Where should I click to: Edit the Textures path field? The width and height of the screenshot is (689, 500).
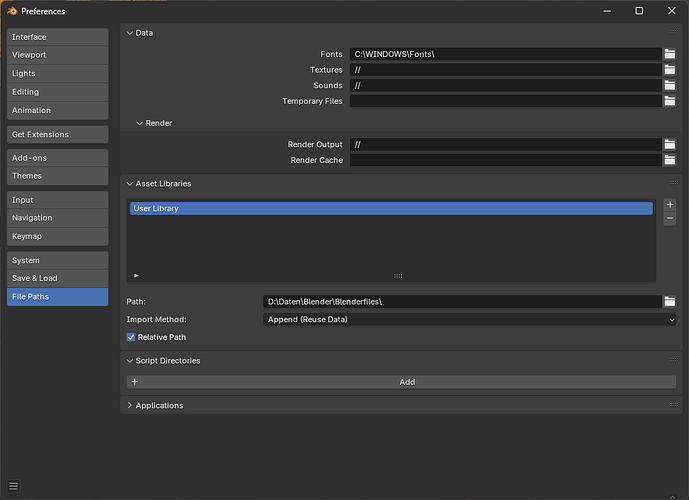(506, 70)
